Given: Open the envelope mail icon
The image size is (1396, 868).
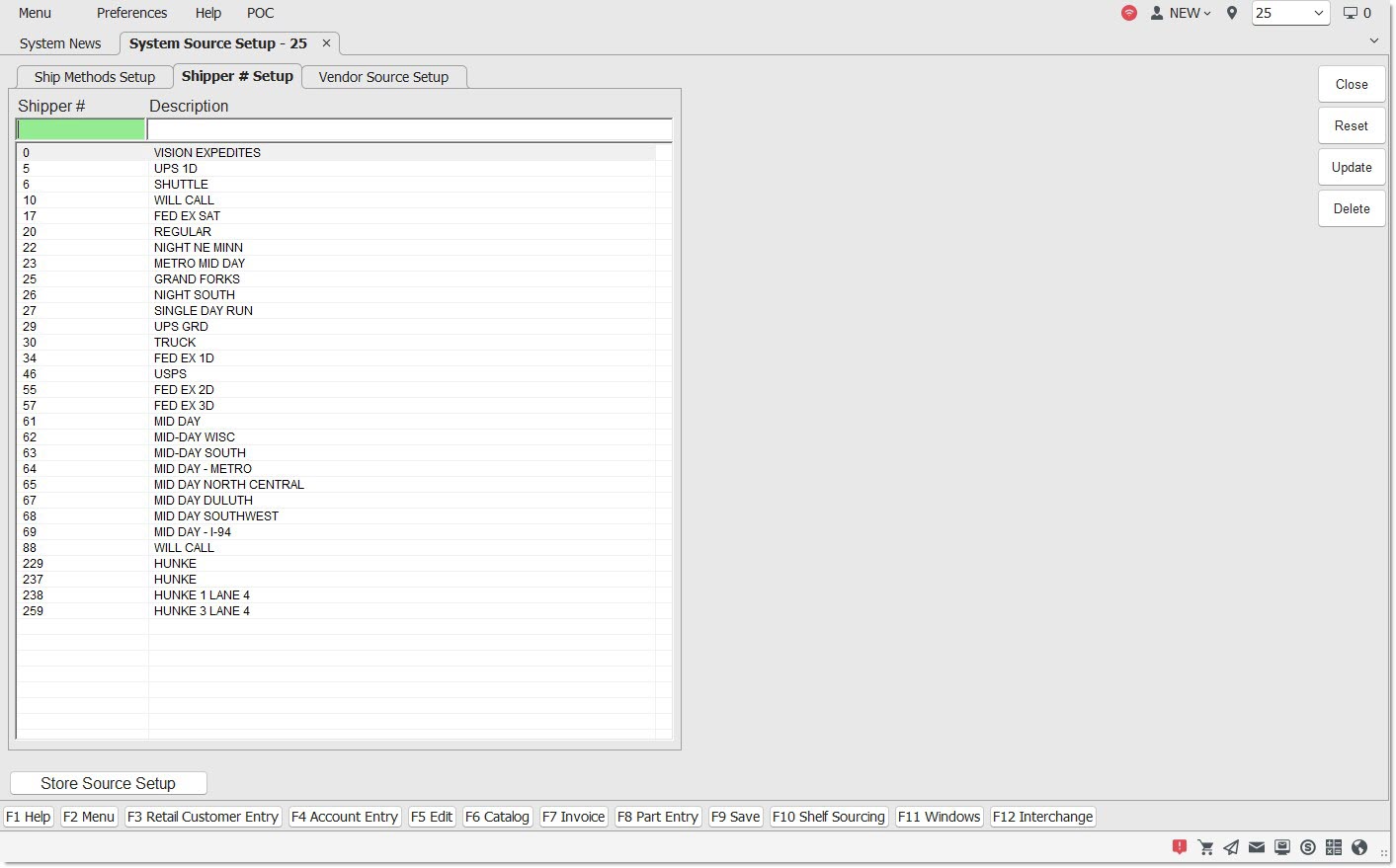Looking at the screenshot, I should pos(1257,847).
